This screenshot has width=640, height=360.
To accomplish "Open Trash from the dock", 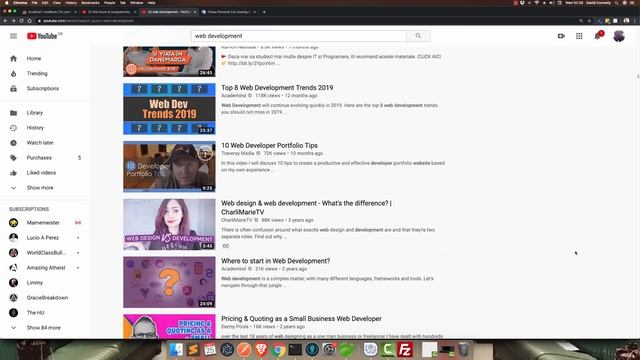I will tap(464, 349).
